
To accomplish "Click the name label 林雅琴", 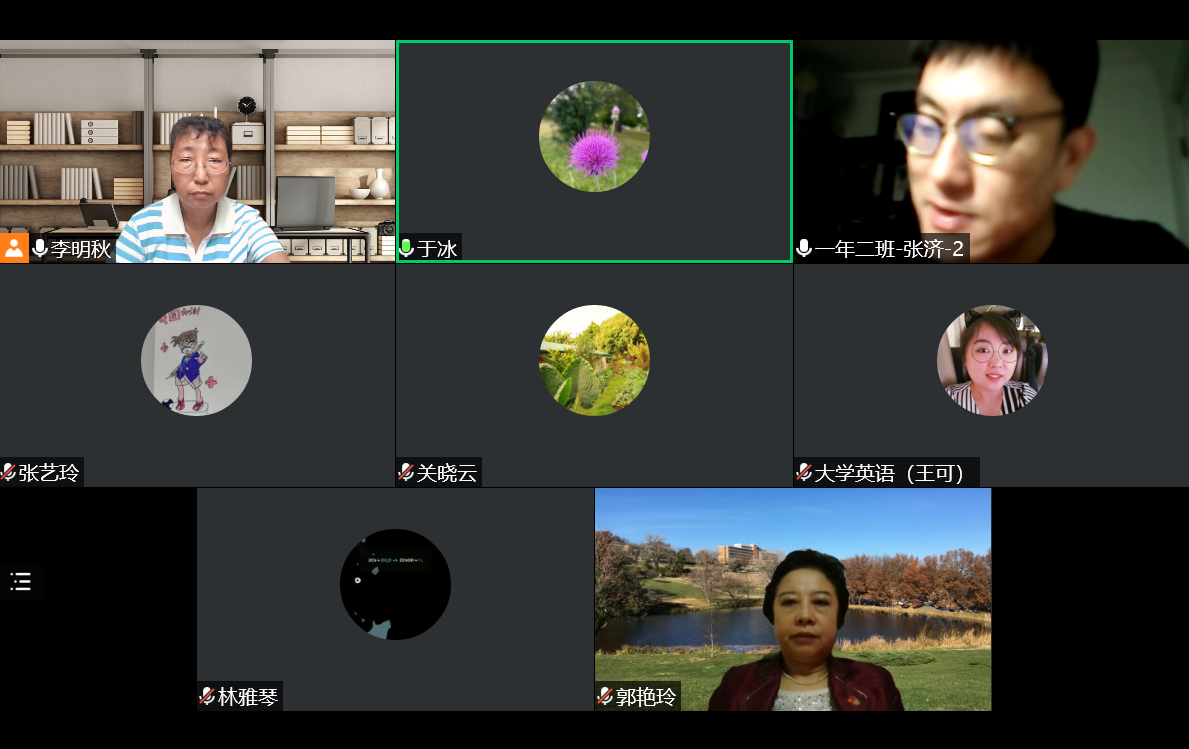I will [247, 697].
